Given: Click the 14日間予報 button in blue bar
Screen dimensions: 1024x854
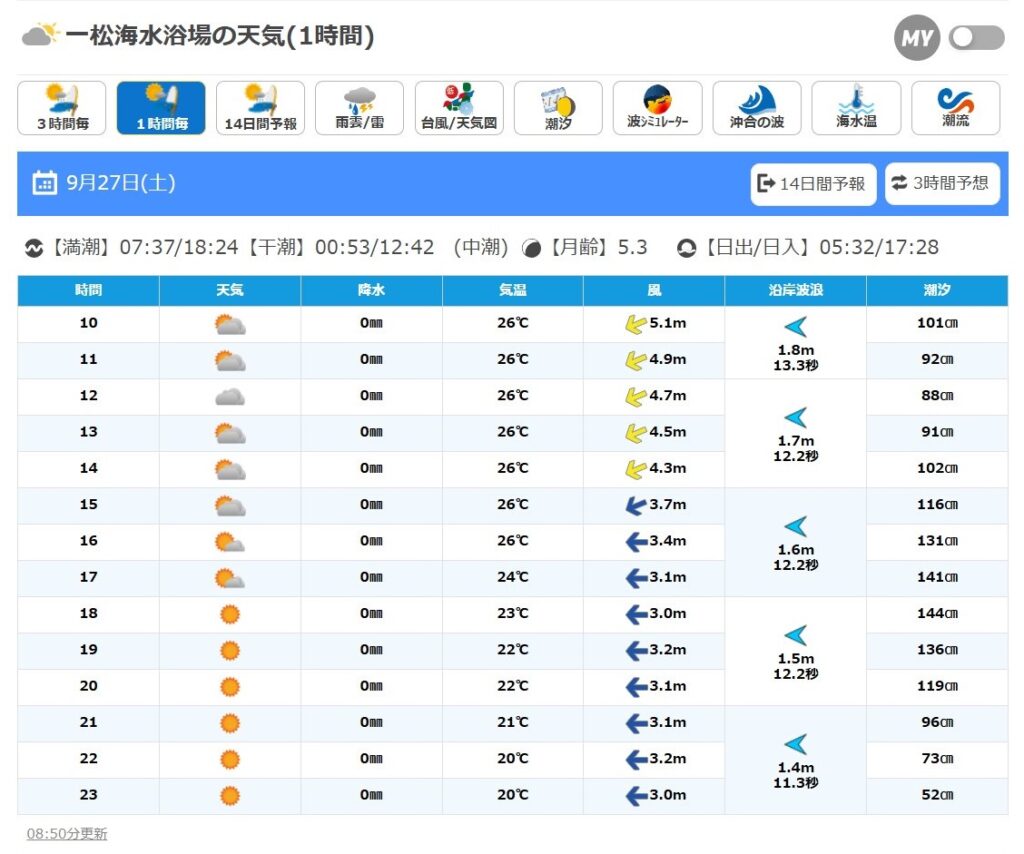Looking at the screenshot, I should pyautogui.click(x=813, y=183).
